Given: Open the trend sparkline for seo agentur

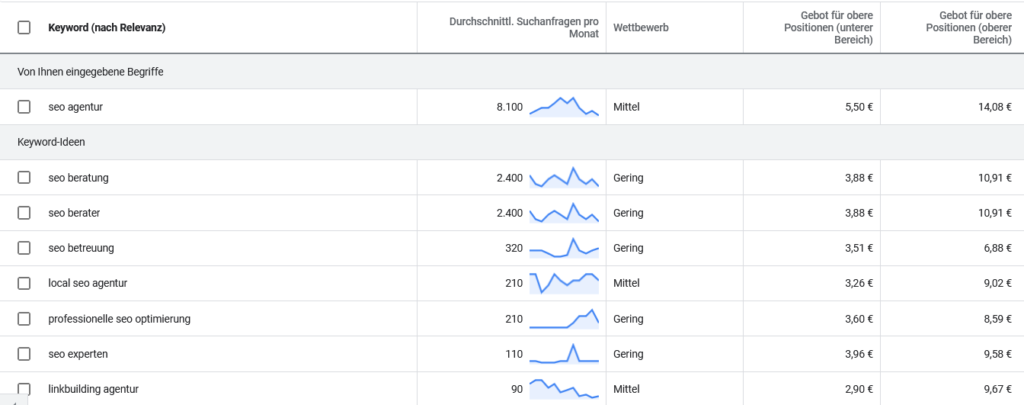Looking at the screenshot, I should coord(564,107).
